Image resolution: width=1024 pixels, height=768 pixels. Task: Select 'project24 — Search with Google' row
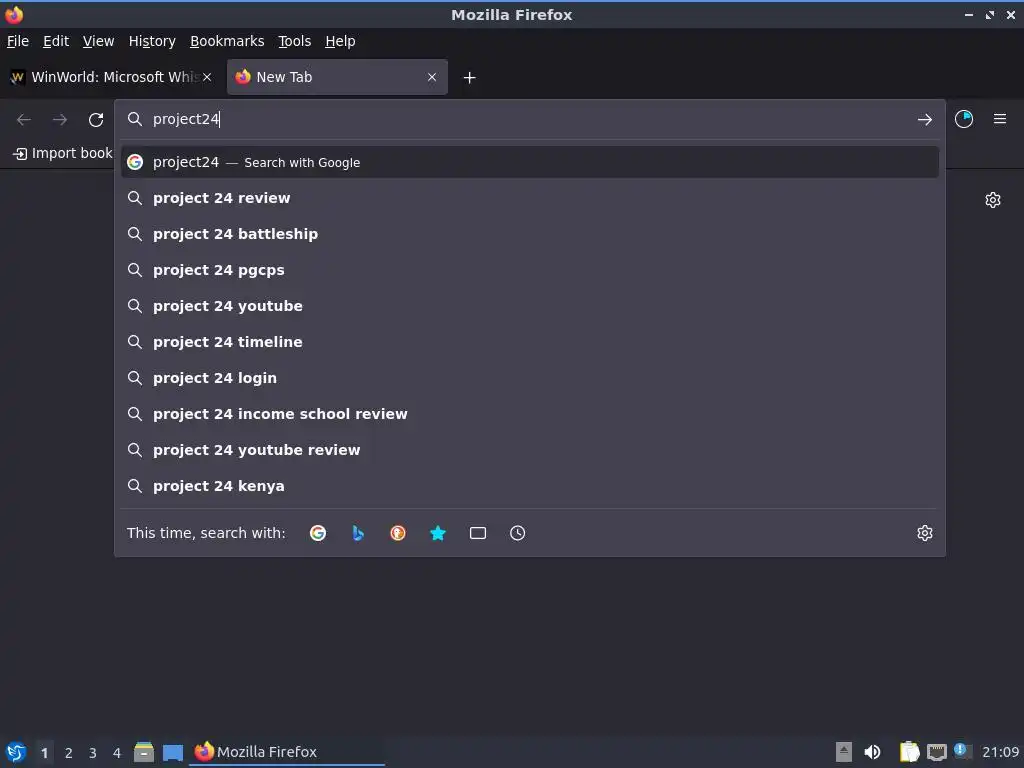pos(530,162)
